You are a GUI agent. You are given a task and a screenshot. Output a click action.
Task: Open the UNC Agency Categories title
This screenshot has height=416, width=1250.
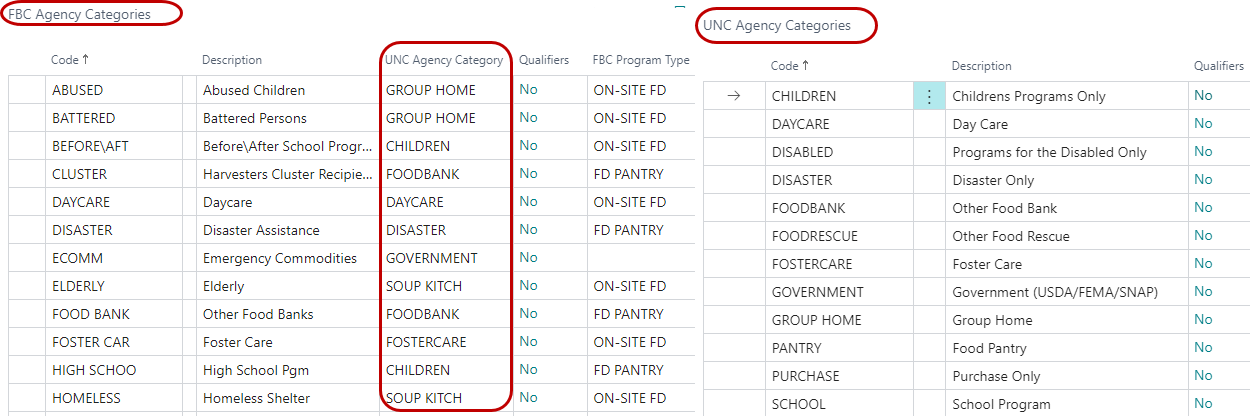pyautogui.click(x=777, y=26)
